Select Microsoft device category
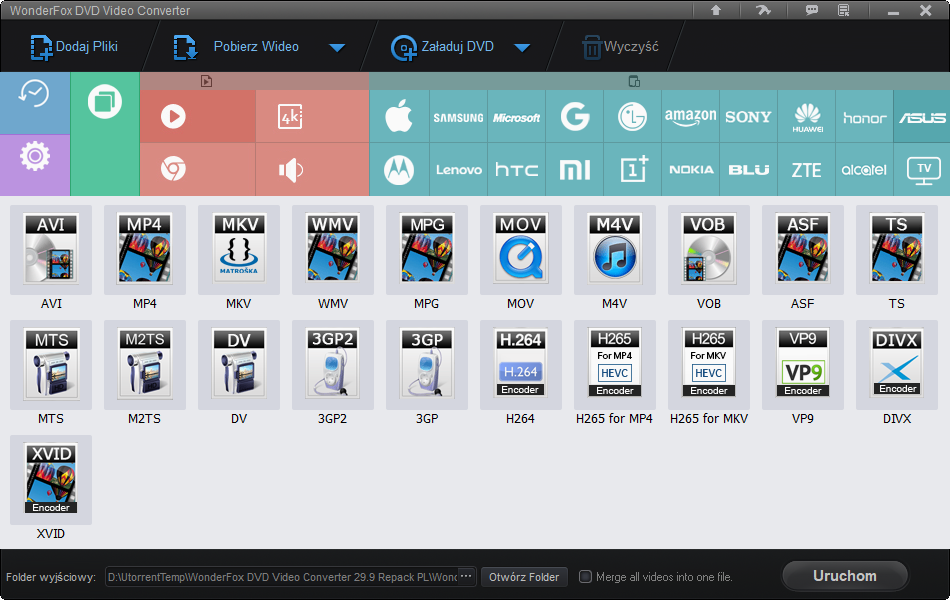Image resolution: width=950 pixels, height=600 pixels. tap(516, 116)
